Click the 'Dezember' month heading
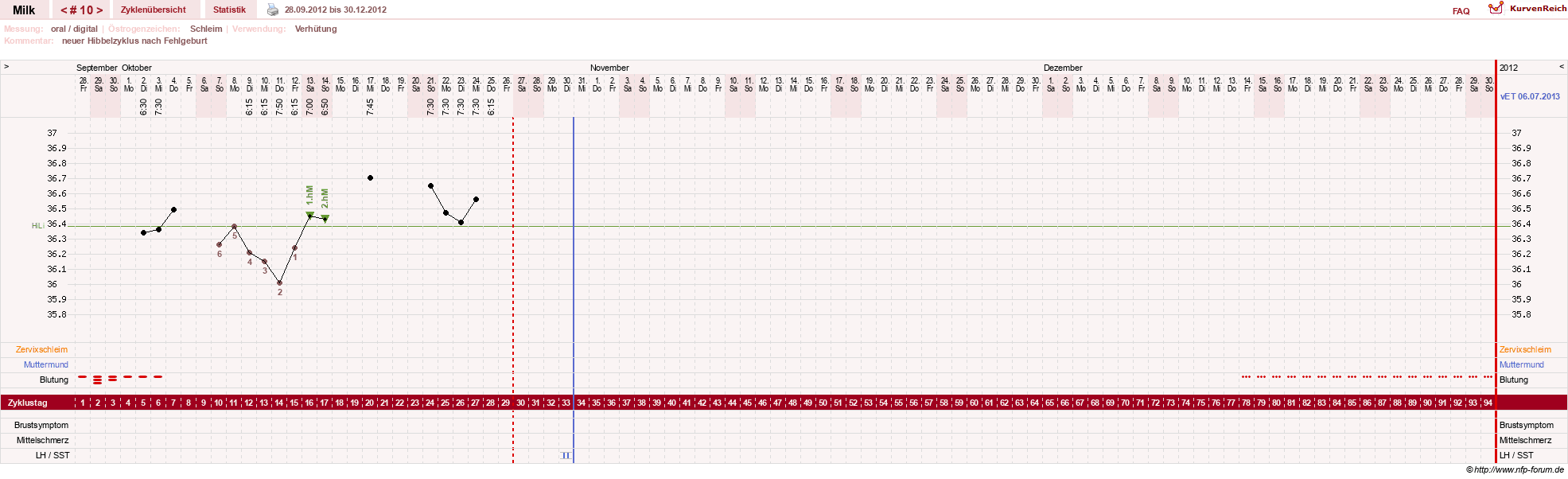Screen dimensions: 1568x479 tap(1063, 68)
